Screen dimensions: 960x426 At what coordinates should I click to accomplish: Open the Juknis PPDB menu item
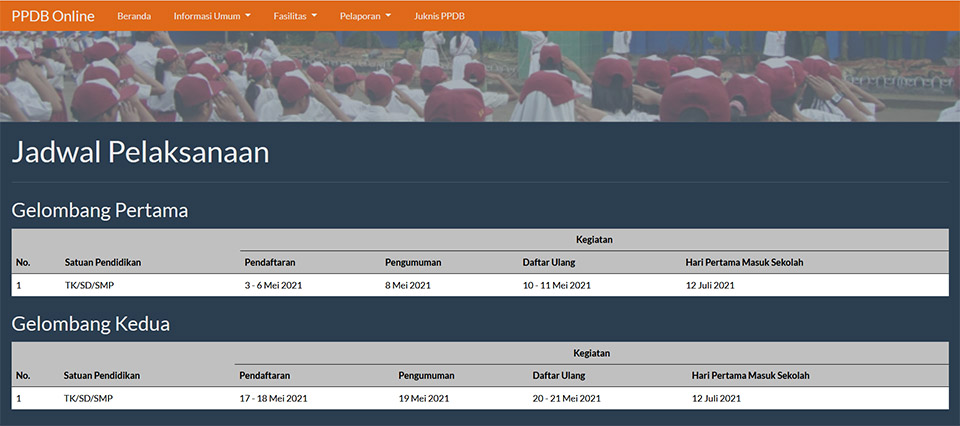coord(439,16)
